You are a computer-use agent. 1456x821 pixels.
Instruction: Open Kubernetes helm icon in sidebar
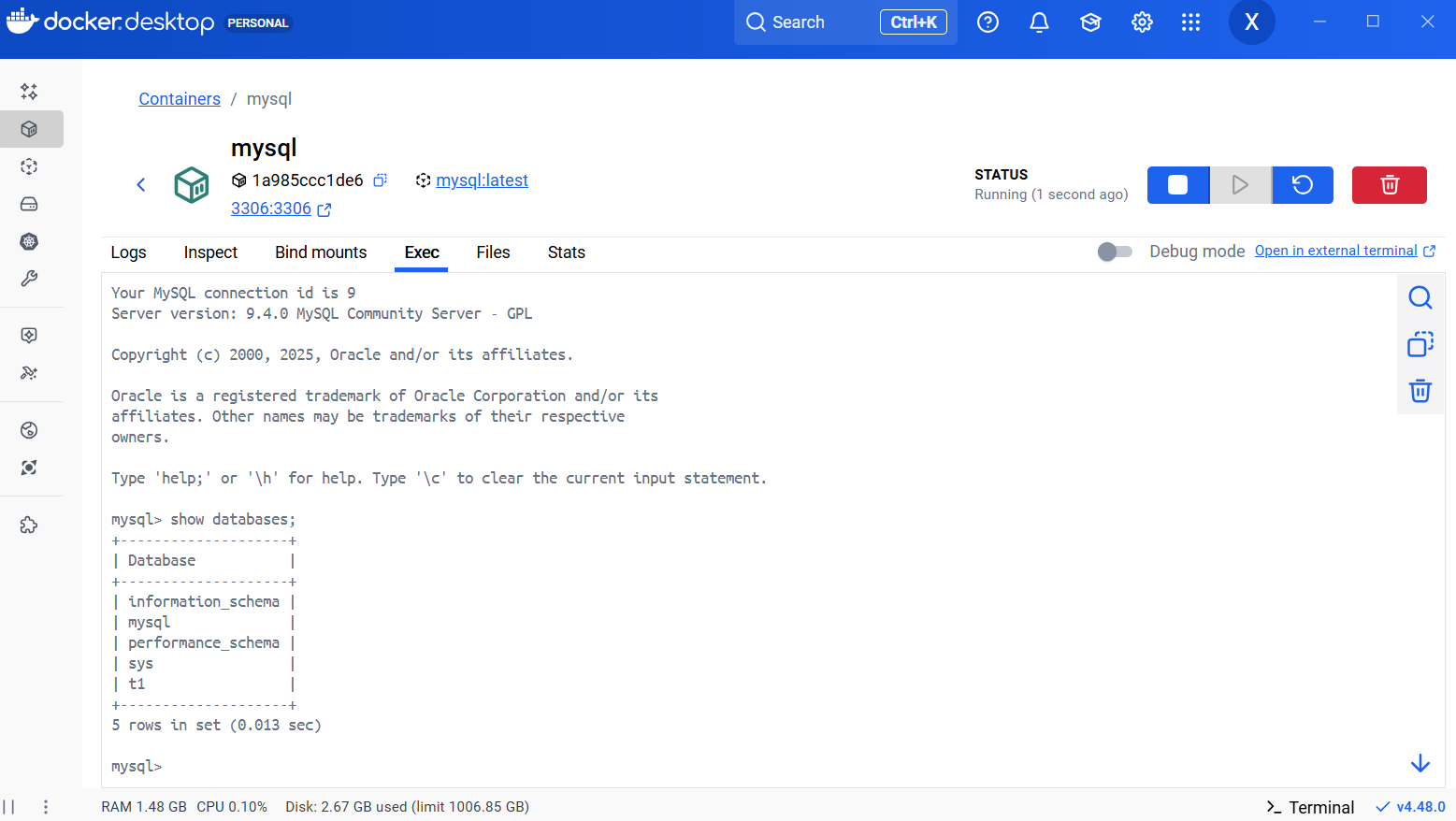(29, 241)
